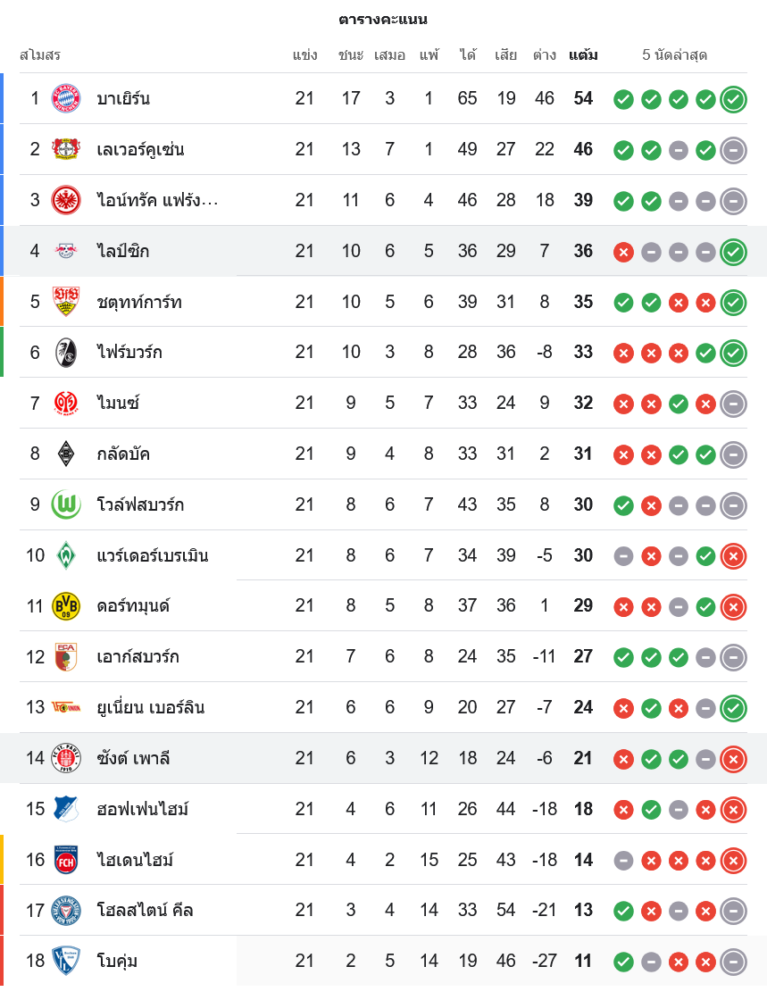Click the ตารางคะแนน table title
This screenshot has height=1000, width=767.
(x=383, y=19)
